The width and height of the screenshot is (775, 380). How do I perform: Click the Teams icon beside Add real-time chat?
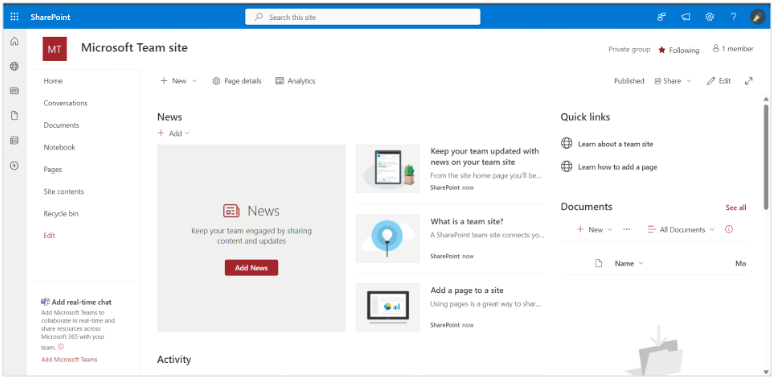[x=45, y=302]
